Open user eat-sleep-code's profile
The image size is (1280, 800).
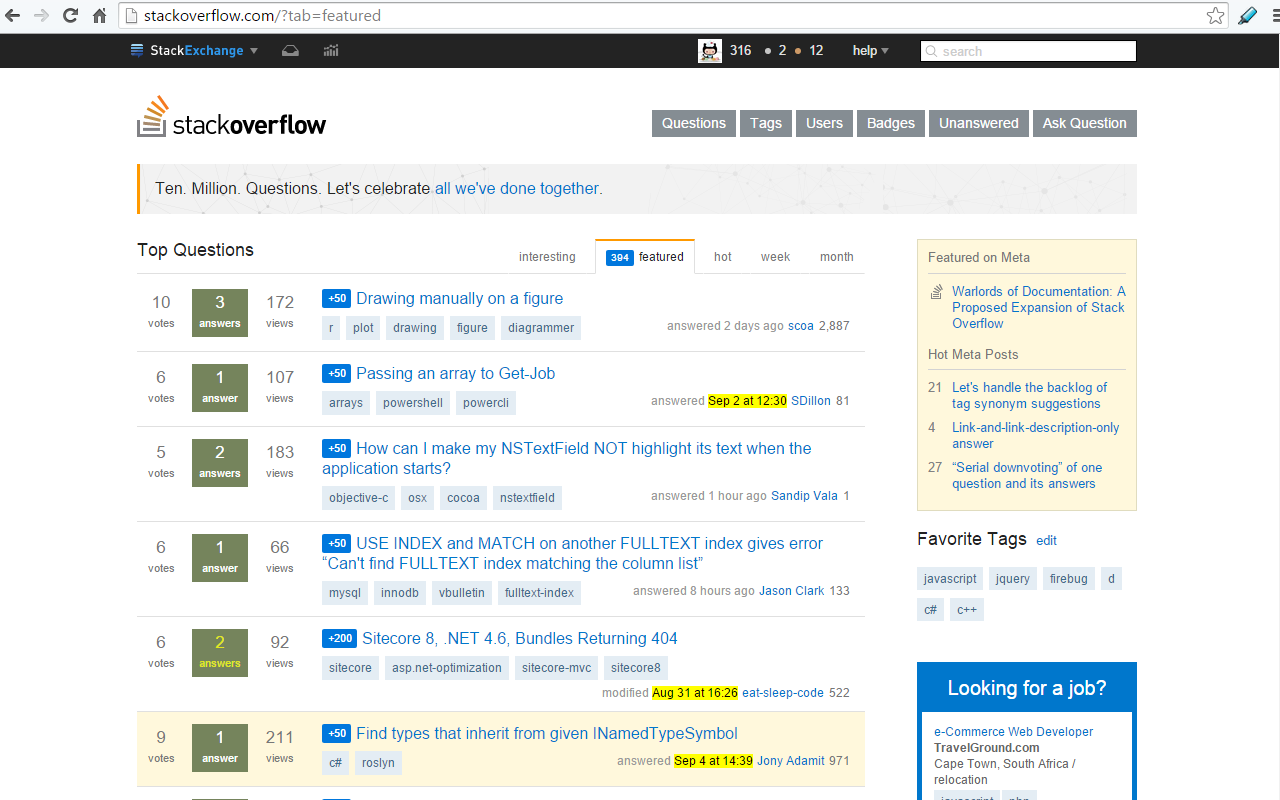[x=783, y=693]
